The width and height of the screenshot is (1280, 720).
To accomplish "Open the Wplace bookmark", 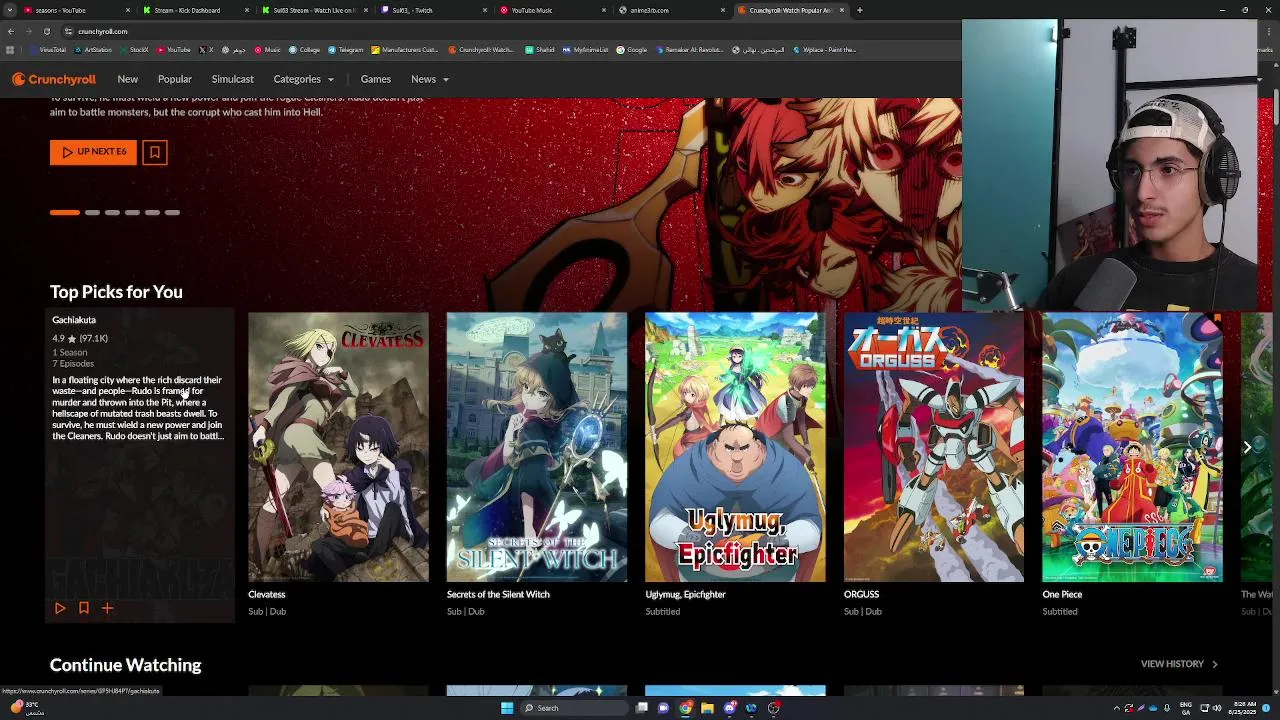I will point(826,49).
